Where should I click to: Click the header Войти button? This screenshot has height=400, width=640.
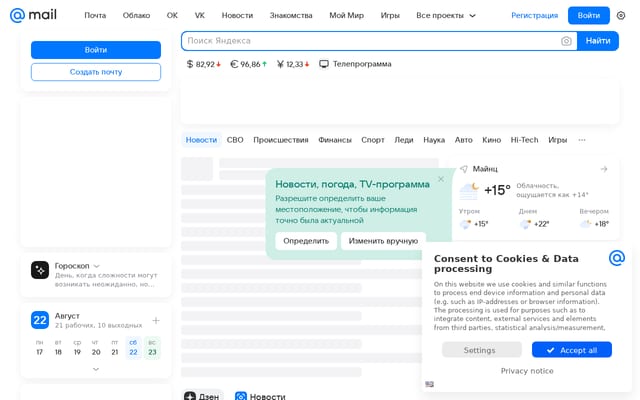589,16
